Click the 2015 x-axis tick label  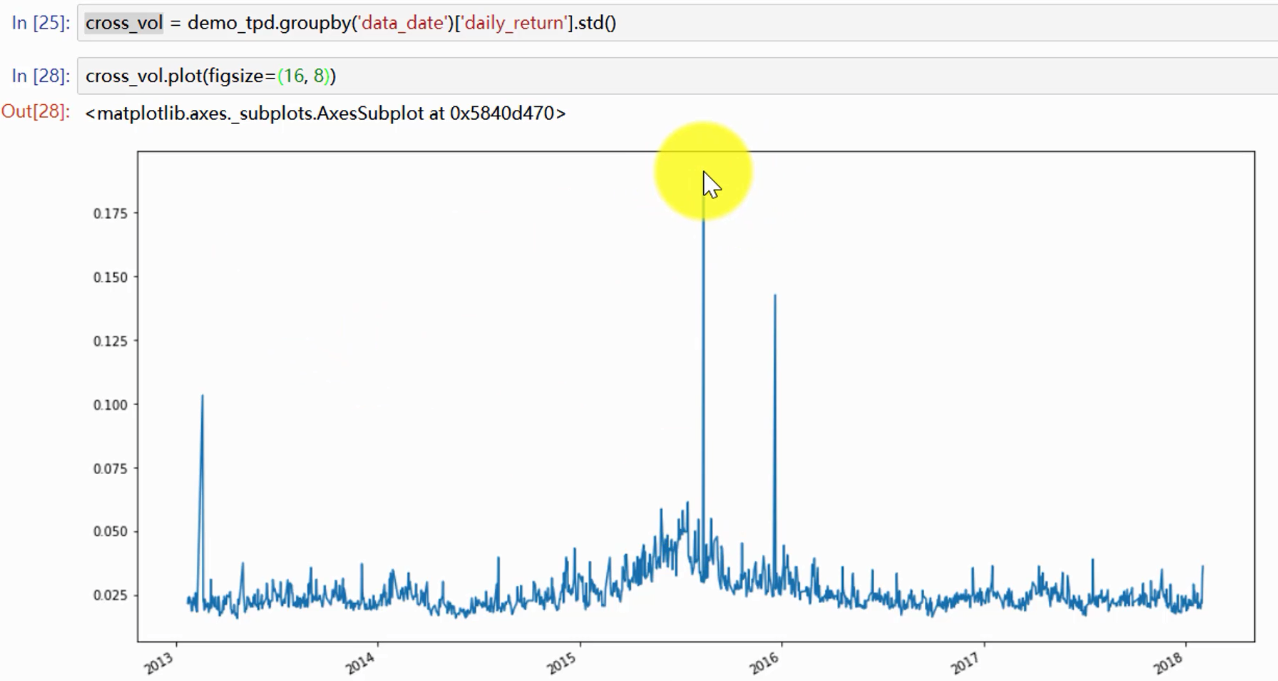tap(563, 663)
